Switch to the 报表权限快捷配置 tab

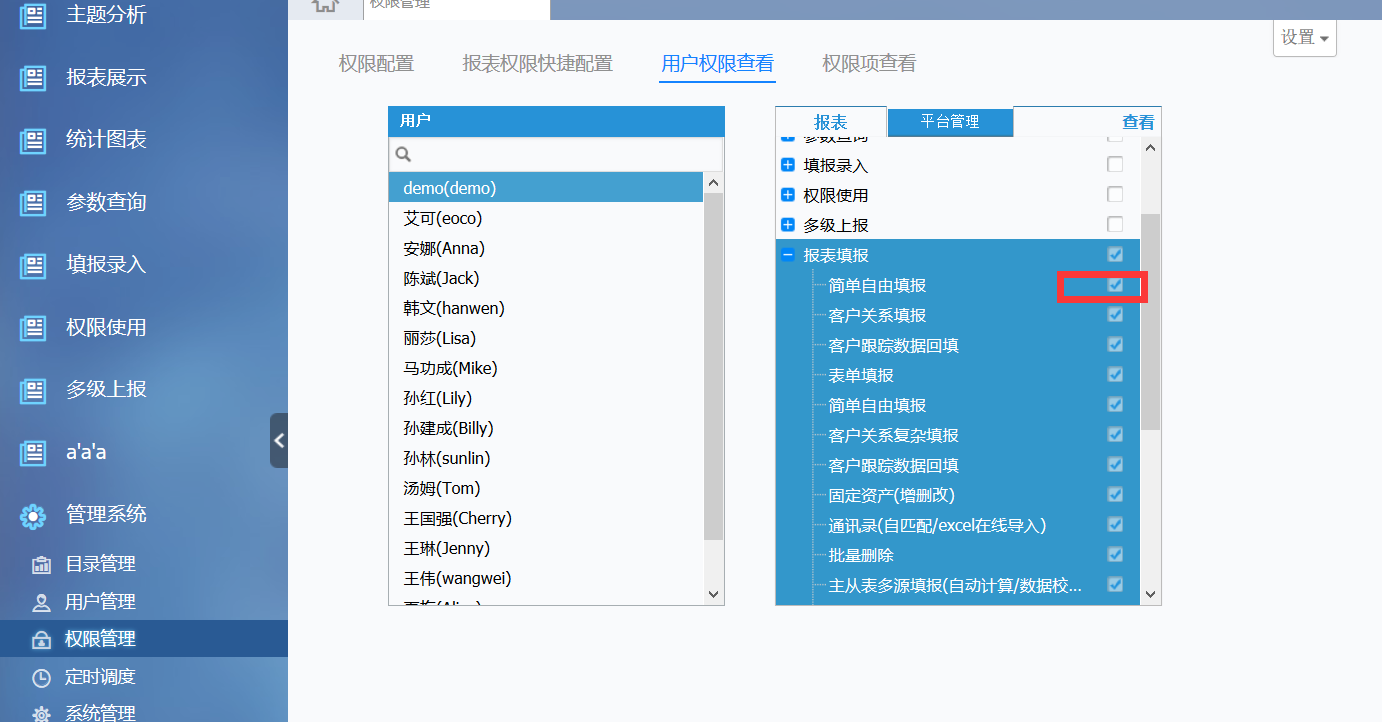(x=537, y=64)
